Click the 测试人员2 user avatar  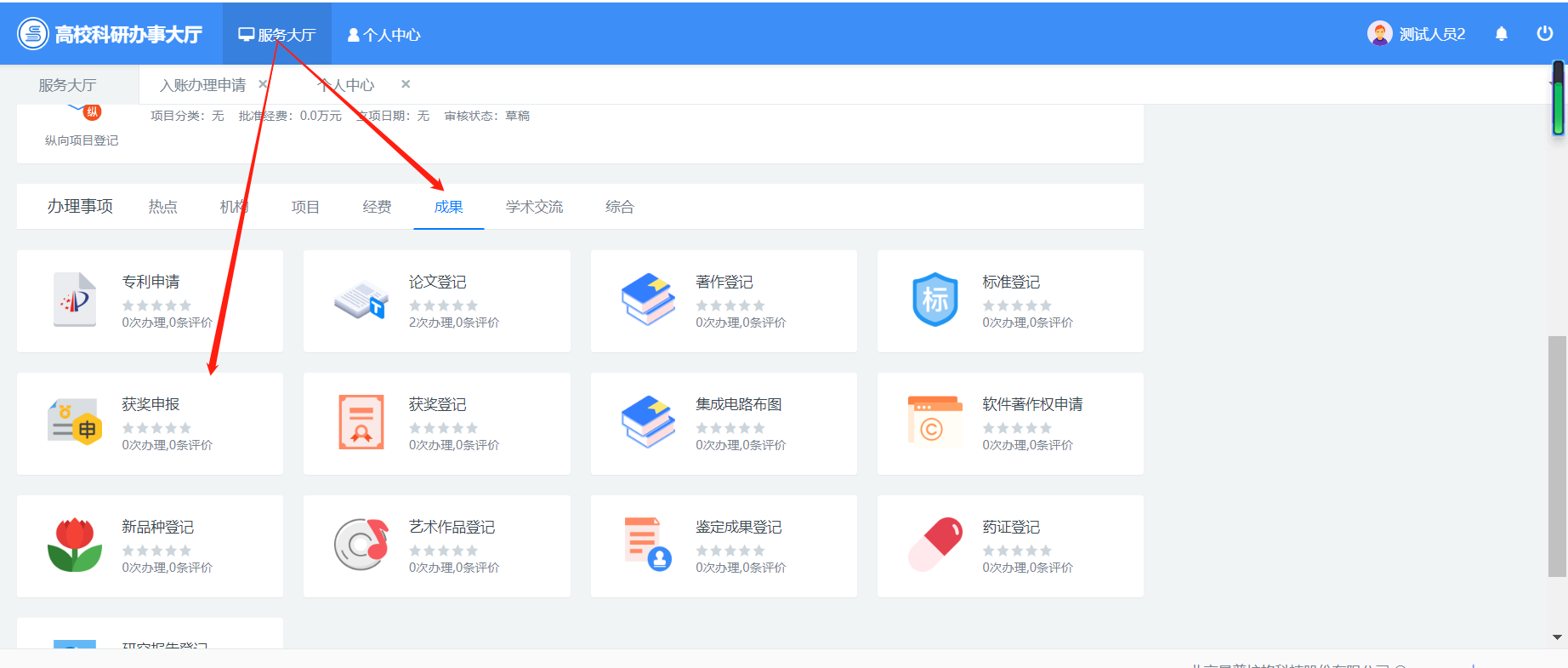pos(1379,34)
